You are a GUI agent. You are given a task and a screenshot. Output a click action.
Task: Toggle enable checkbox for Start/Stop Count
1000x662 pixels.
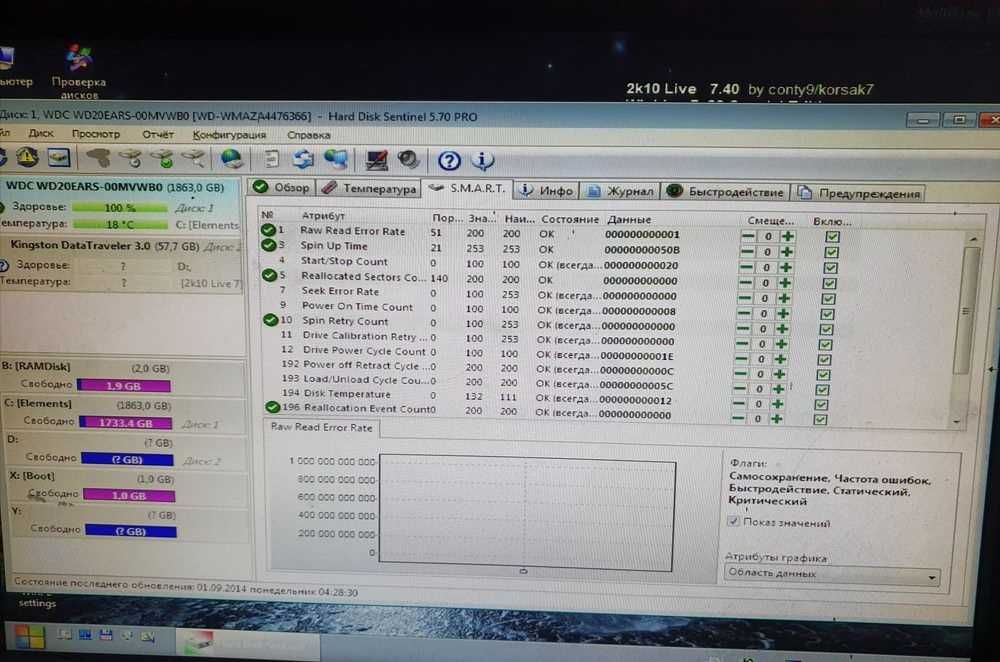point(830,268)
